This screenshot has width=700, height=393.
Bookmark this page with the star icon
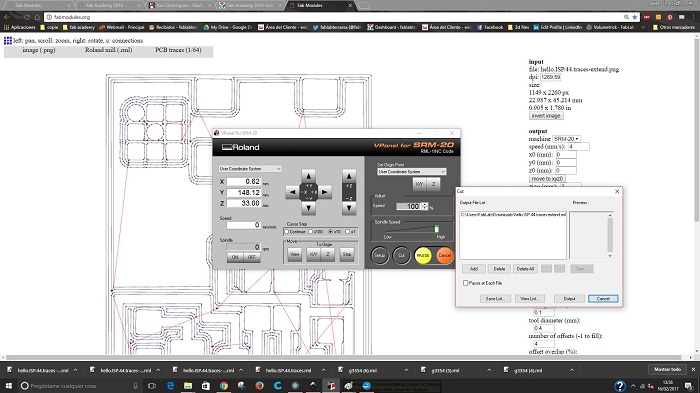(x=634, y=17)
